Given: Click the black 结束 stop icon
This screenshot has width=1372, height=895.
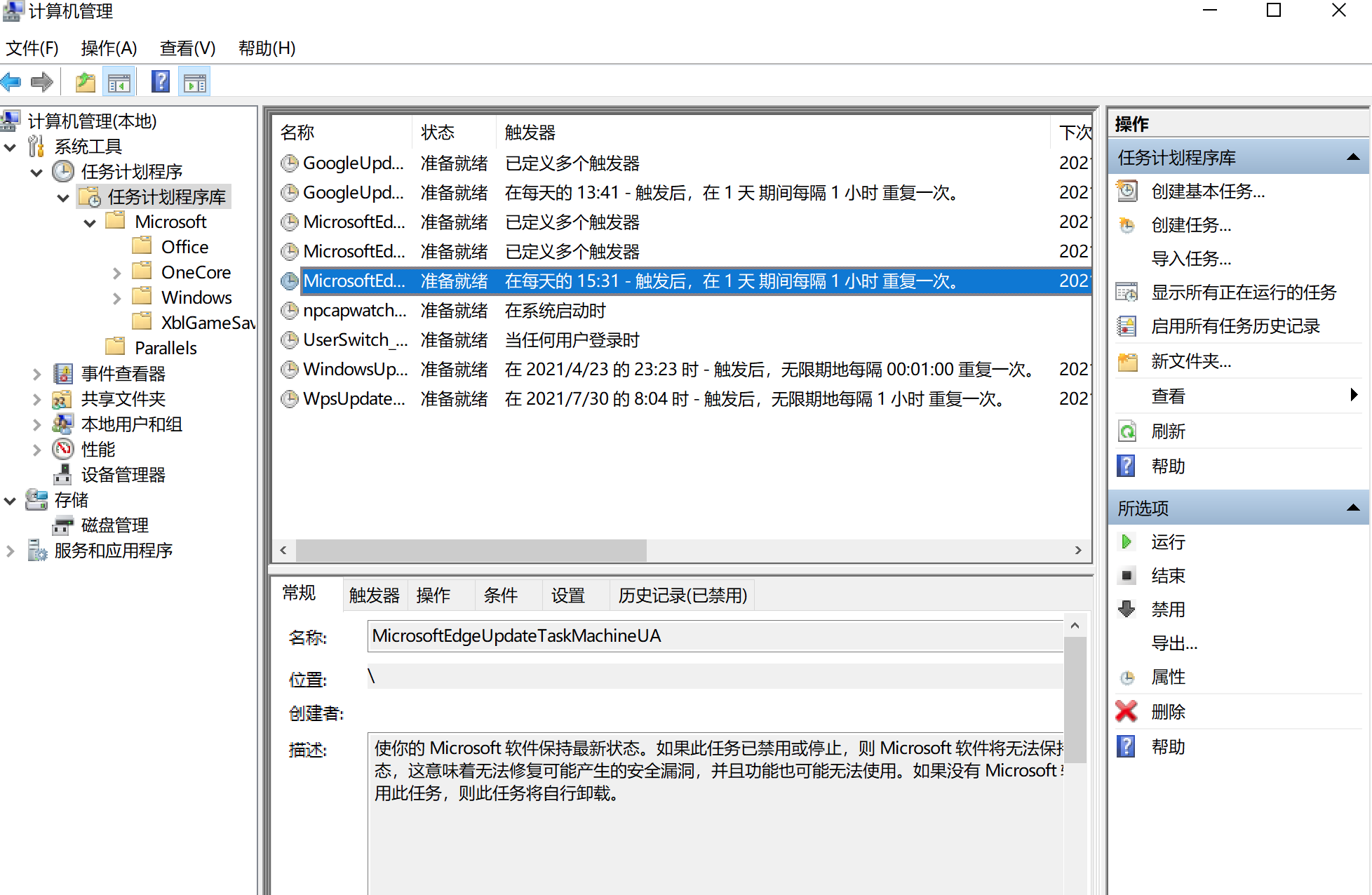Looking at the screenshot, I should 1126,576.
